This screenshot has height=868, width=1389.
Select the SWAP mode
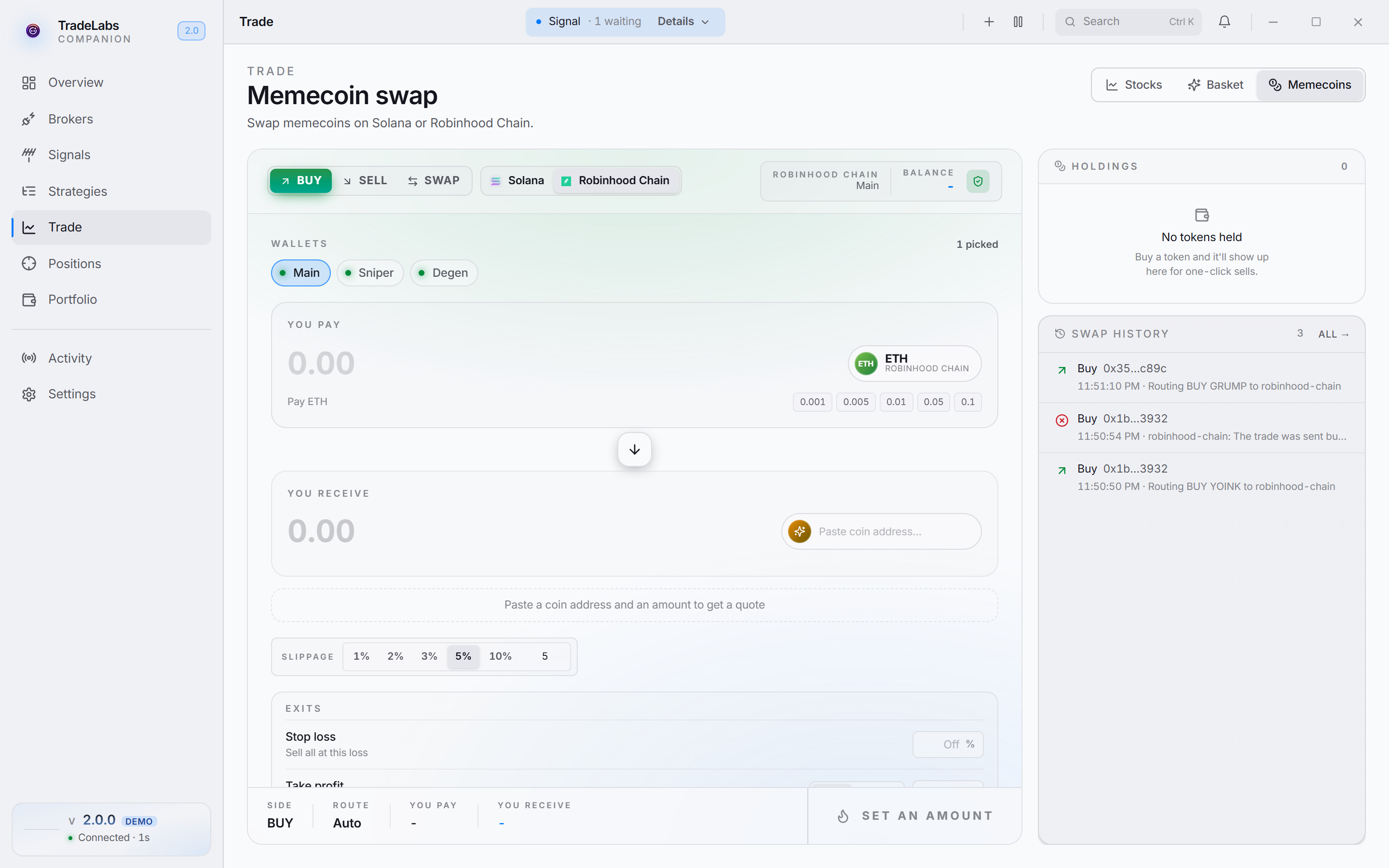[x=434, y=181]
